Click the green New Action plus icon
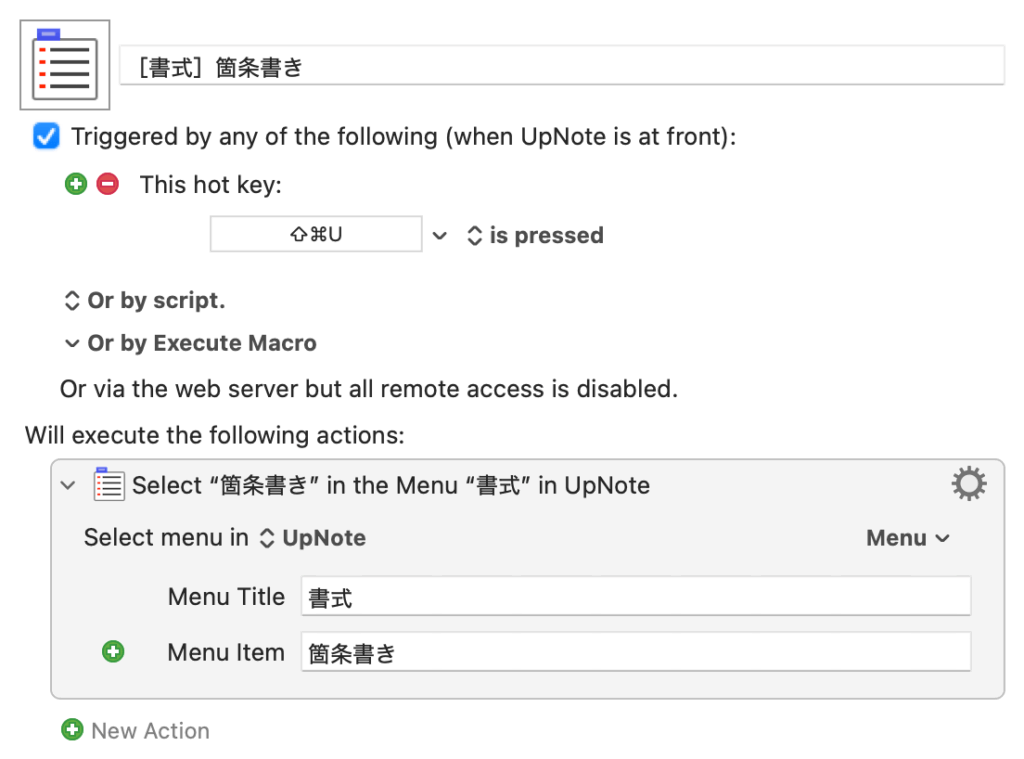 click(x=72, y=730)
